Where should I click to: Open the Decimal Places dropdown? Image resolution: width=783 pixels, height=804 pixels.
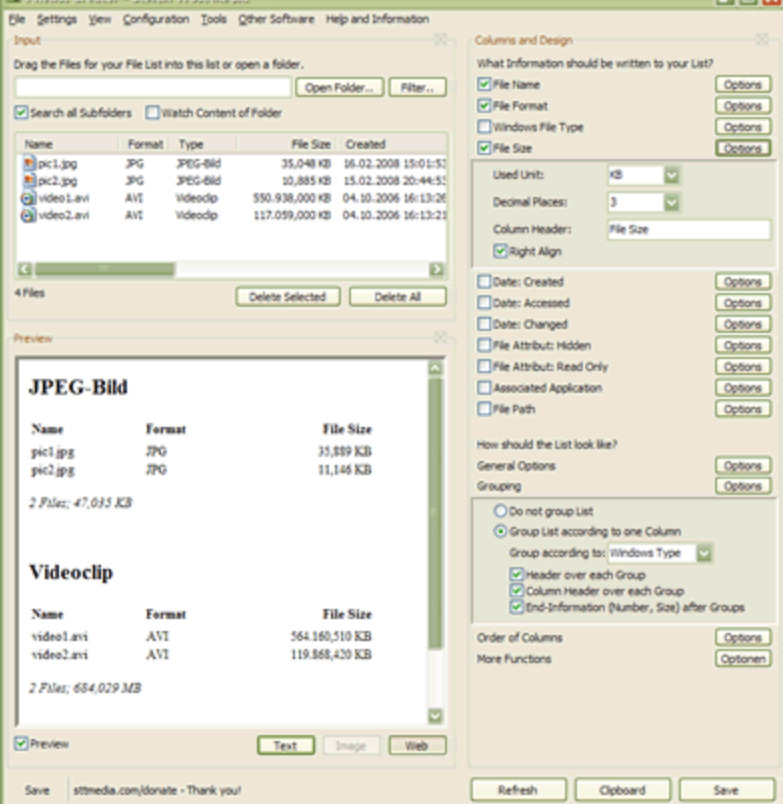tap(672, 203)
